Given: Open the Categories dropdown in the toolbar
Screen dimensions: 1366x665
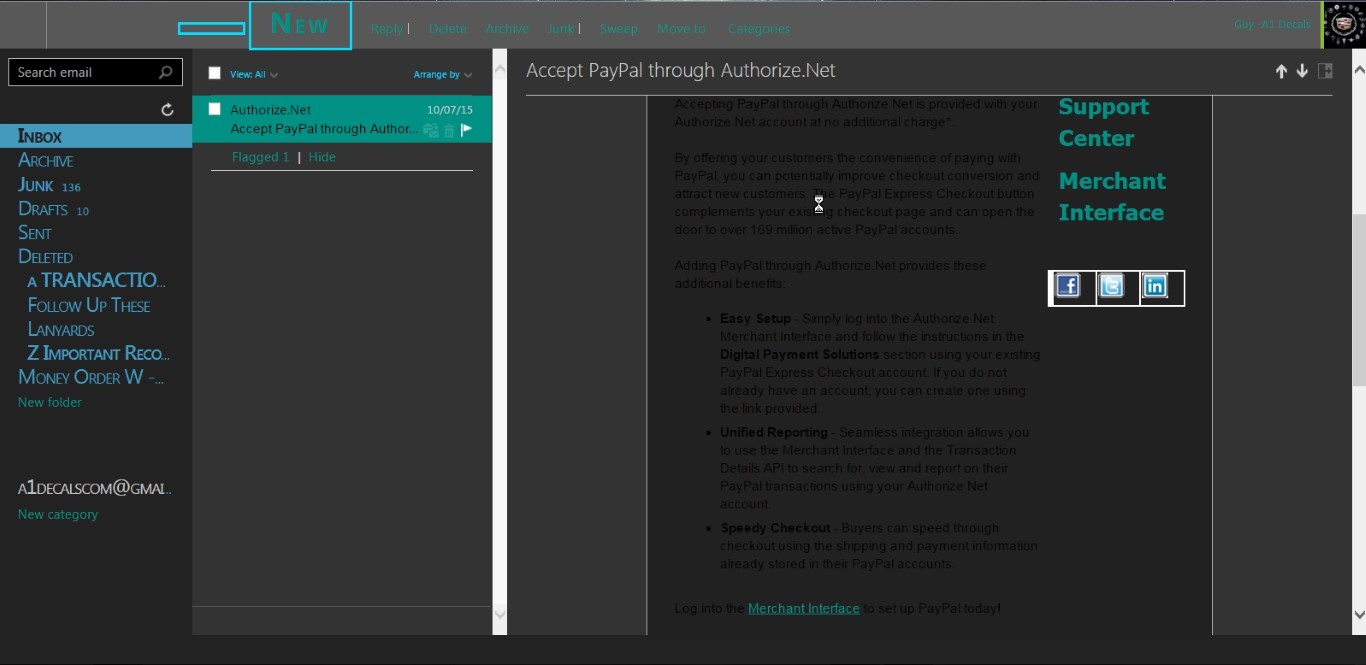Looking at the screenshot, I should coord(759,29).
